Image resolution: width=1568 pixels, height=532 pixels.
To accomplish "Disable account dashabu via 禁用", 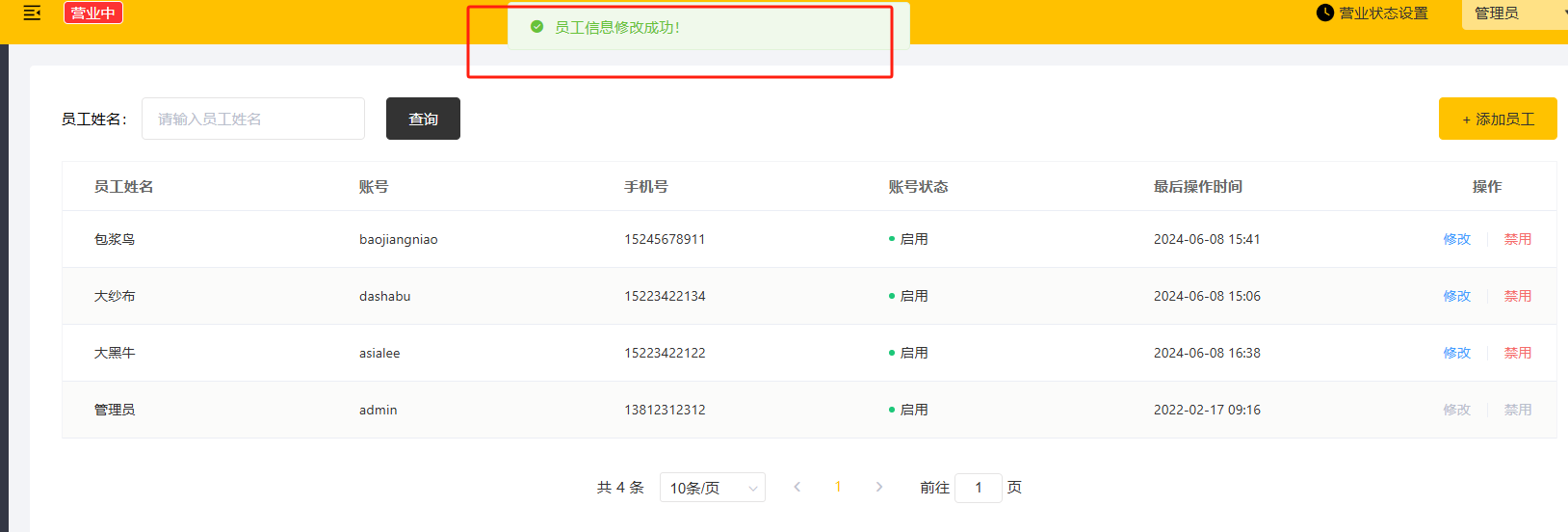I will 1517,296.
